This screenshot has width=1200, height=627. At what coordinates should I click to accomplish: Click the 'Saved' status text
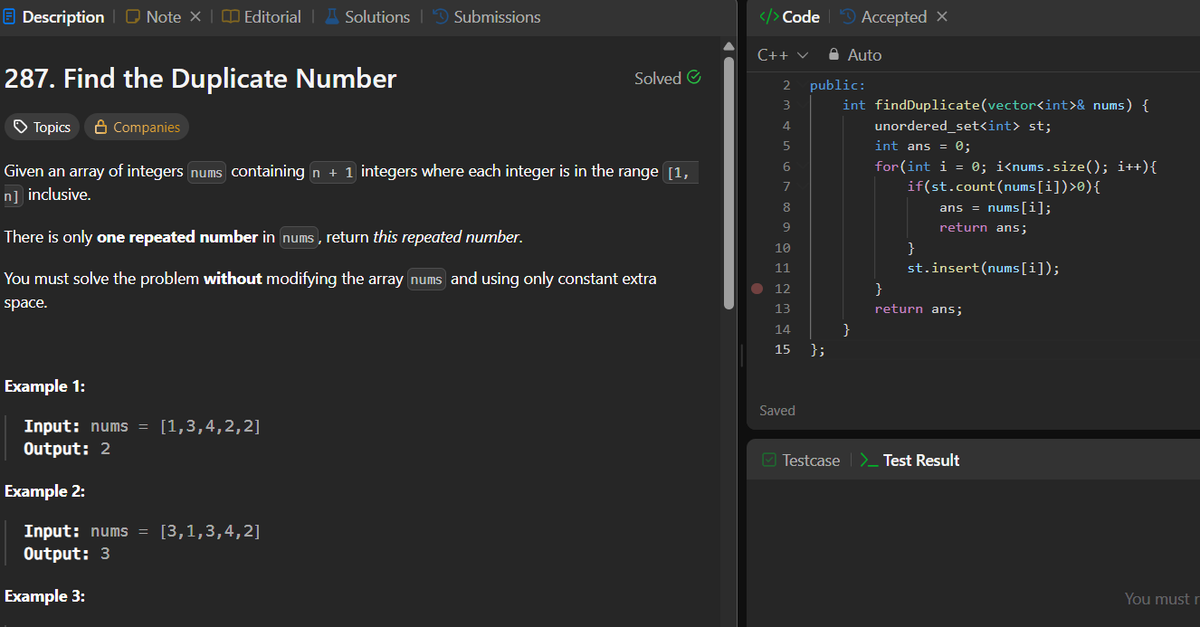[777, 410]
